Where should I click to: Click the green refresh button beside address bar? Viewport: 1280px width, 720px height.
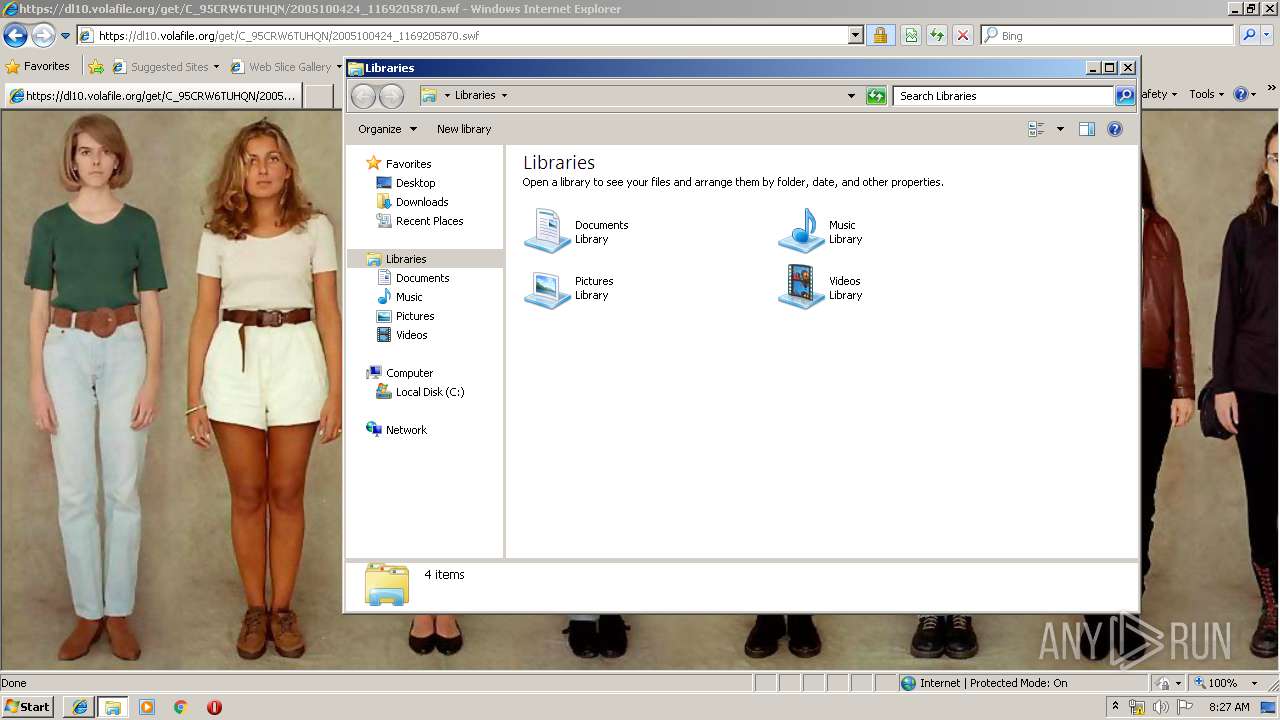[x=876, y=96]
